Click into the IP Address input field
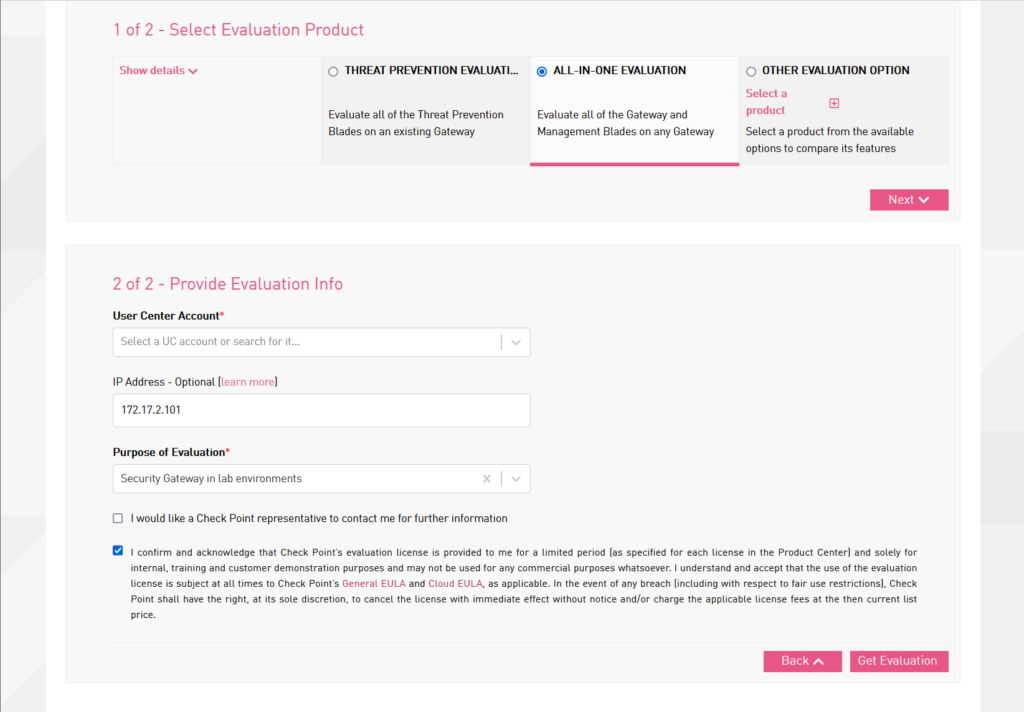The image size is (1024, 712). tap(321, 410)
